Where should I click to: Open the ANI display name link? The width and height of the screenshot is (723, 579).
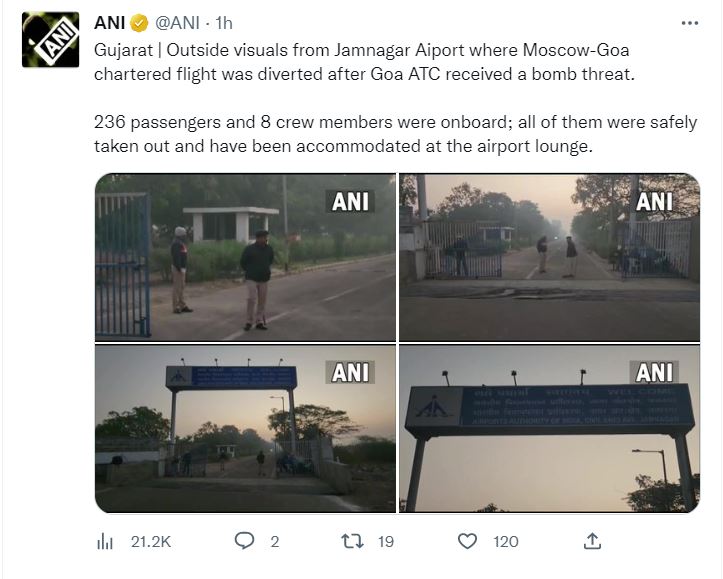pyautogui.click(x=109, y=23)
